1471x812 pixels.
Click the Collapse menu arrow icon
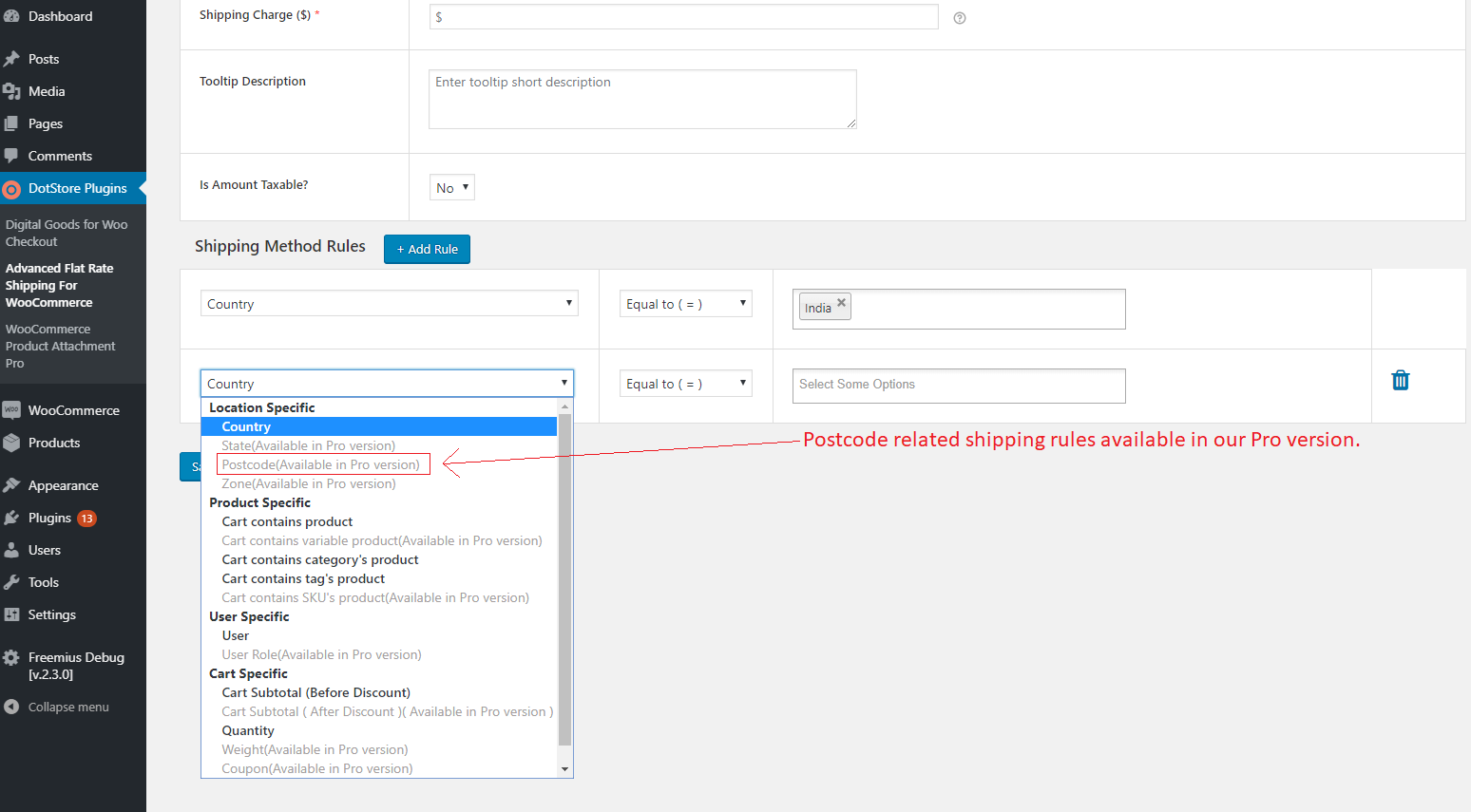tap(11, 707)
